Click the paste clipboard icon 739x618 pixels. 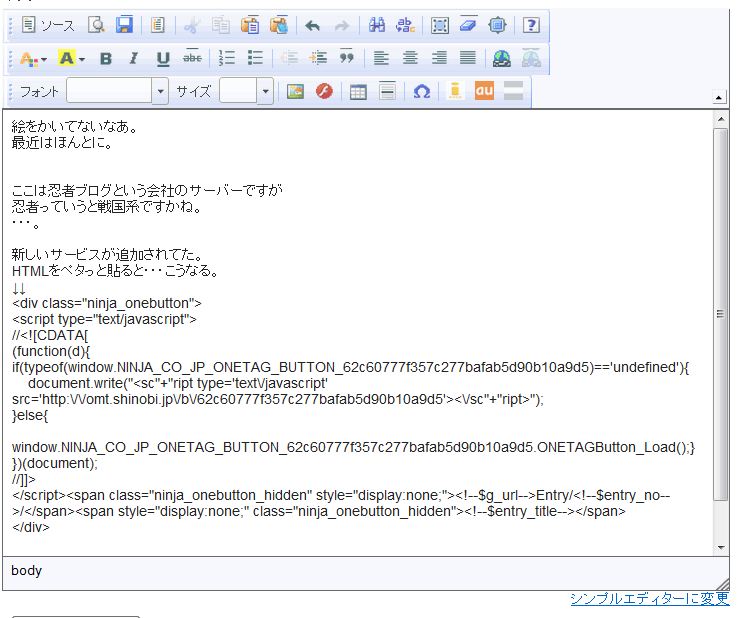[x=250, y=25]
